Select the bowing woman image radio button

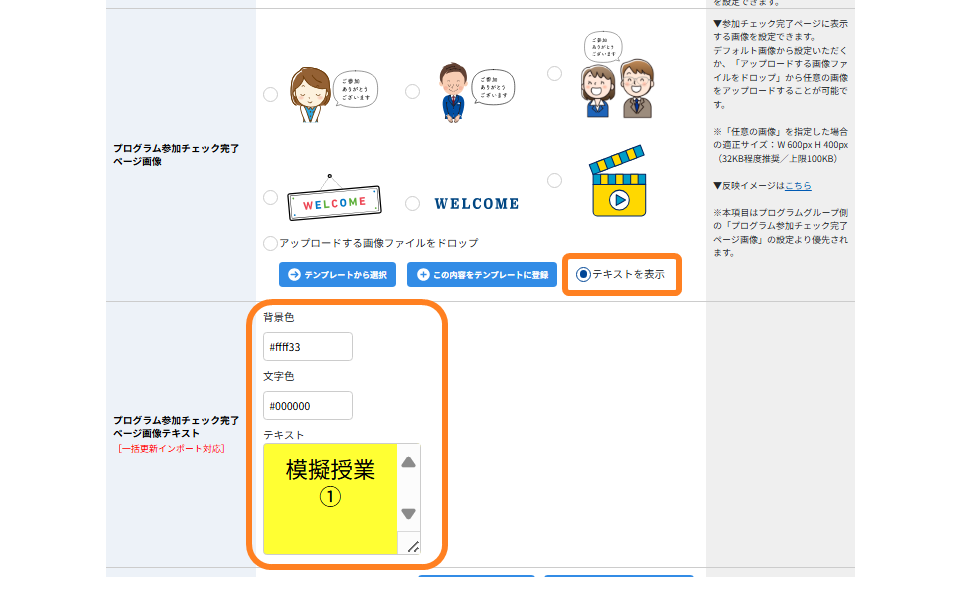270,94
